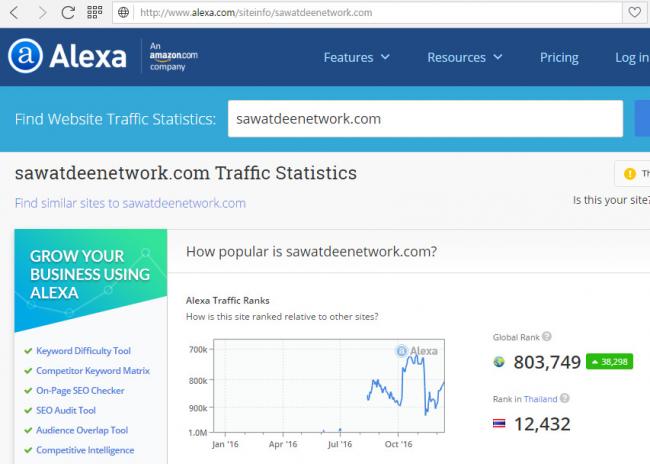Click the blue Find search button
The image size is (650, 464).
643,118
